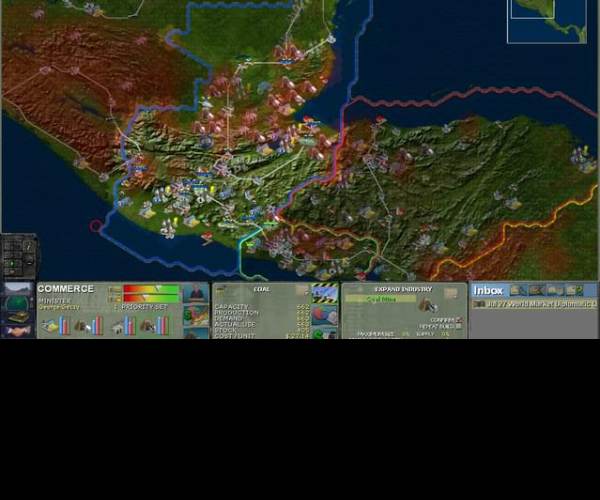The width and height of the screenshot is (600, 500).
Task: Select the highlighted Coal Mine entry
Action: 381,299
